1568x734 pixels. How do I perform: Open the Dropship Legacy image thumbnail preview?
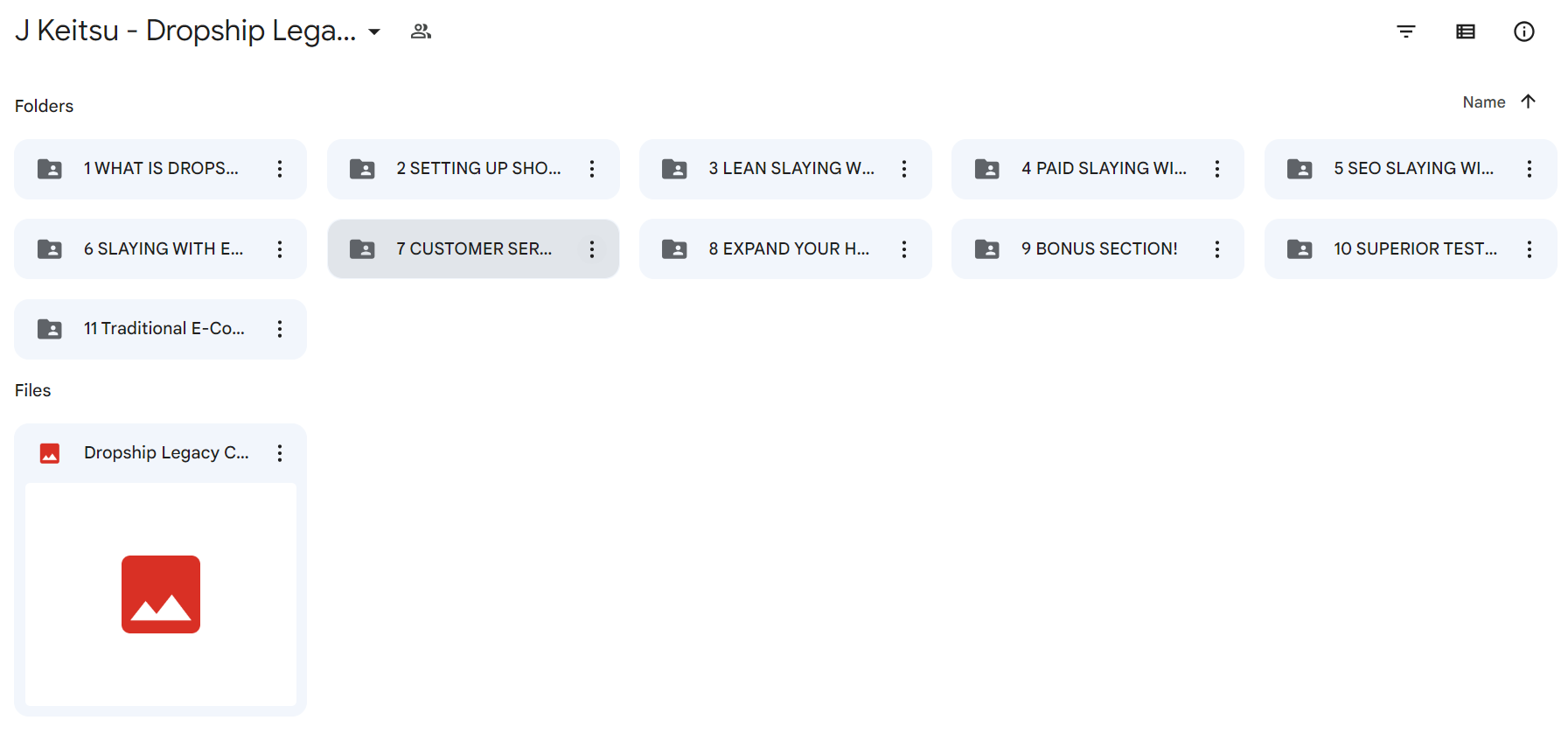point(161,594)
